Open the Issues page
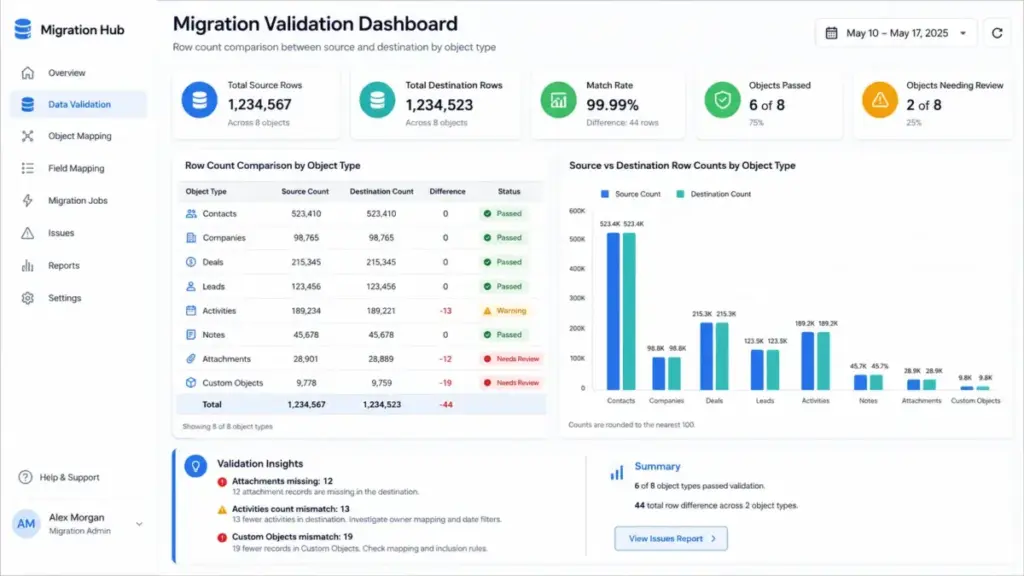Screen dimensions: 1024x576 [x=61, y=232]
